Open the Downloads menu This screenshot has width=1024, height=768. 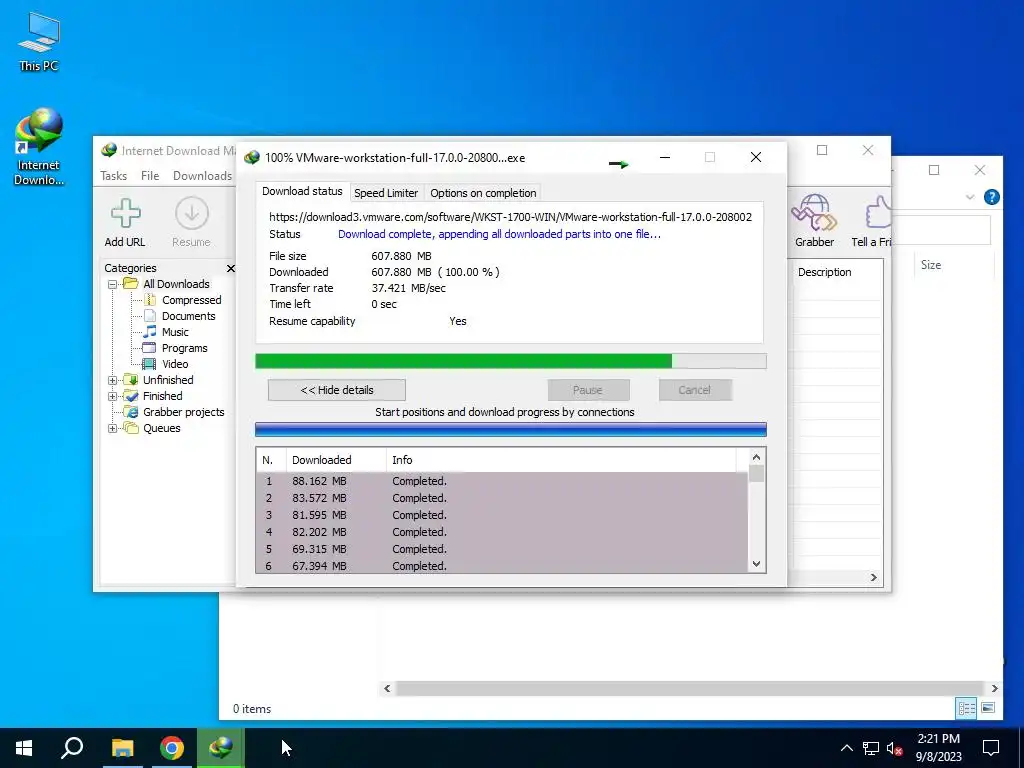point(202,176)
